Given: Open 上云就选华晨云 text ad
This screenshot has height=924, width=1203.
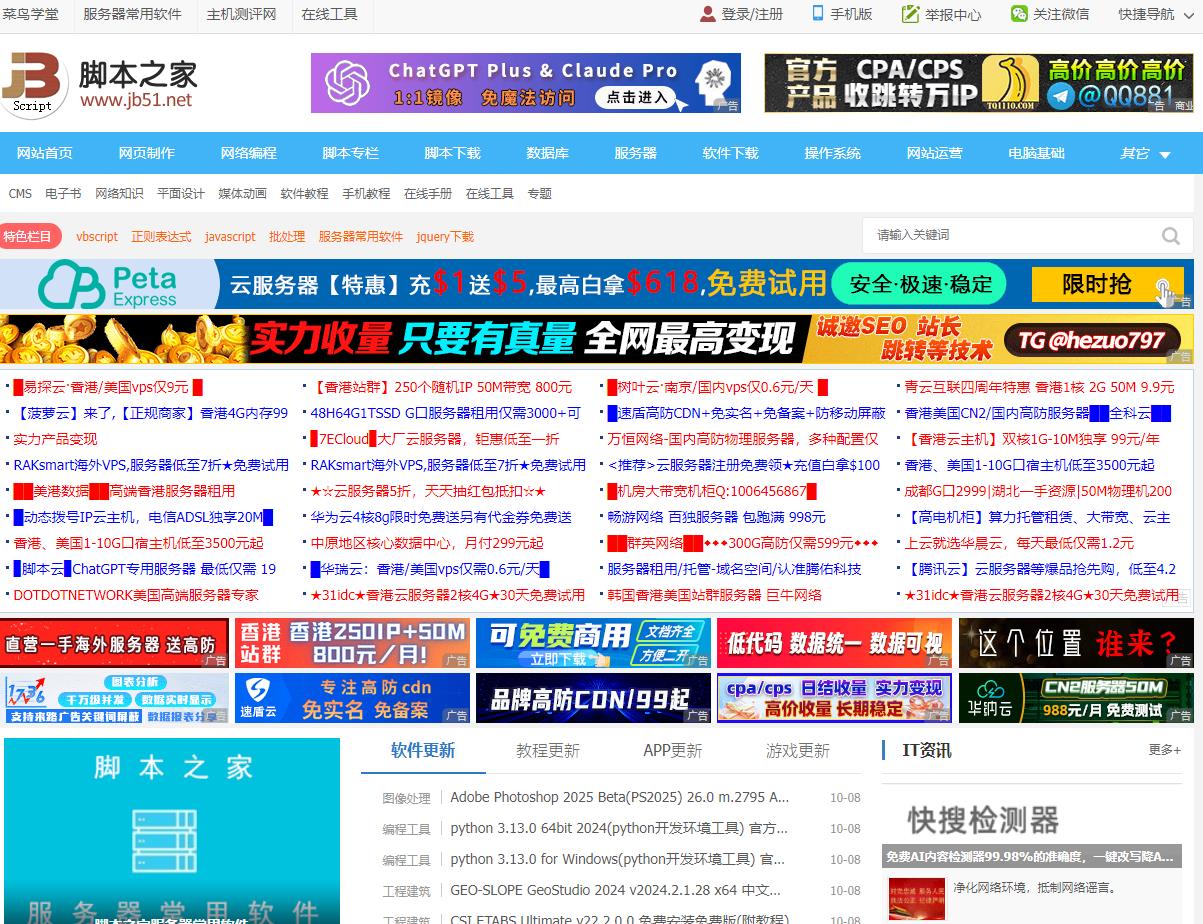Looking at the screenshot, I should coord(1019,543).
